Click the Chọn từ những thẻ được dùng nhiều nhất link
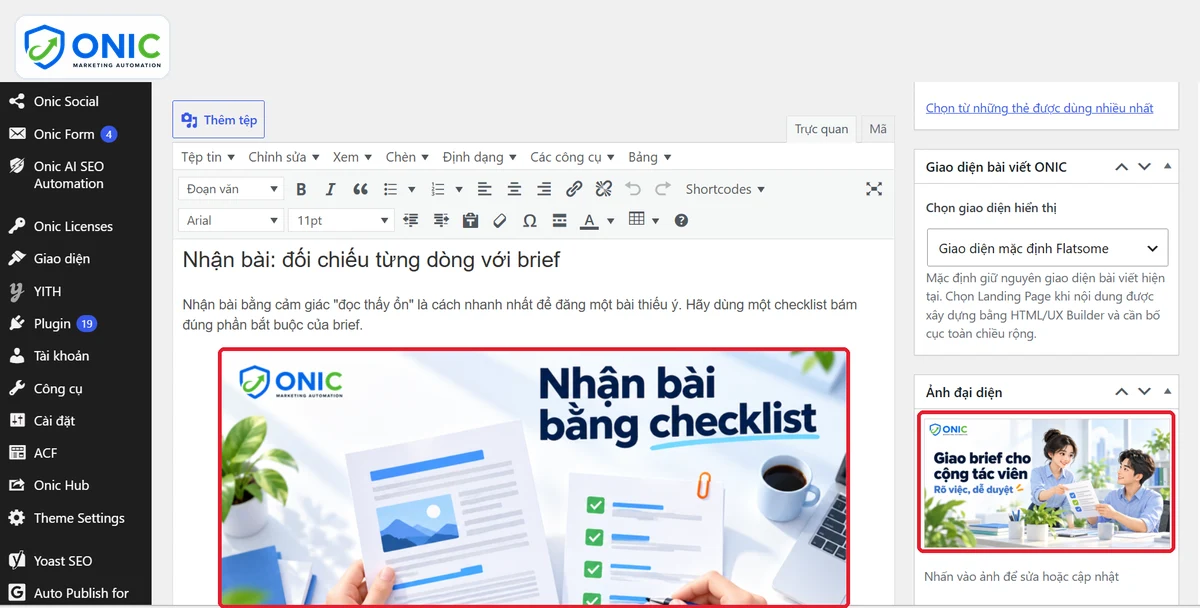Screen dimensions: 1200x608 [1039, 108]
